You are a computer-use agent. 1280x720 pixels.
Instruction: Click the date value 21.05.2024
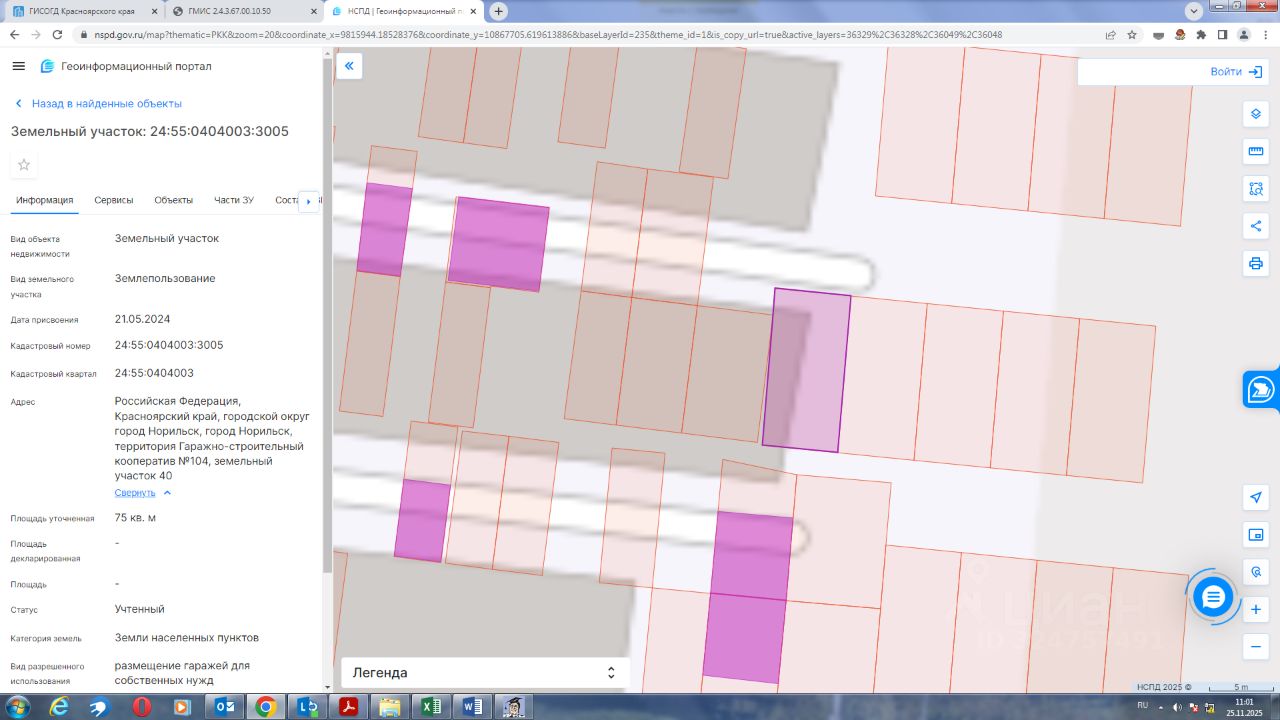[x=143, y=319]
